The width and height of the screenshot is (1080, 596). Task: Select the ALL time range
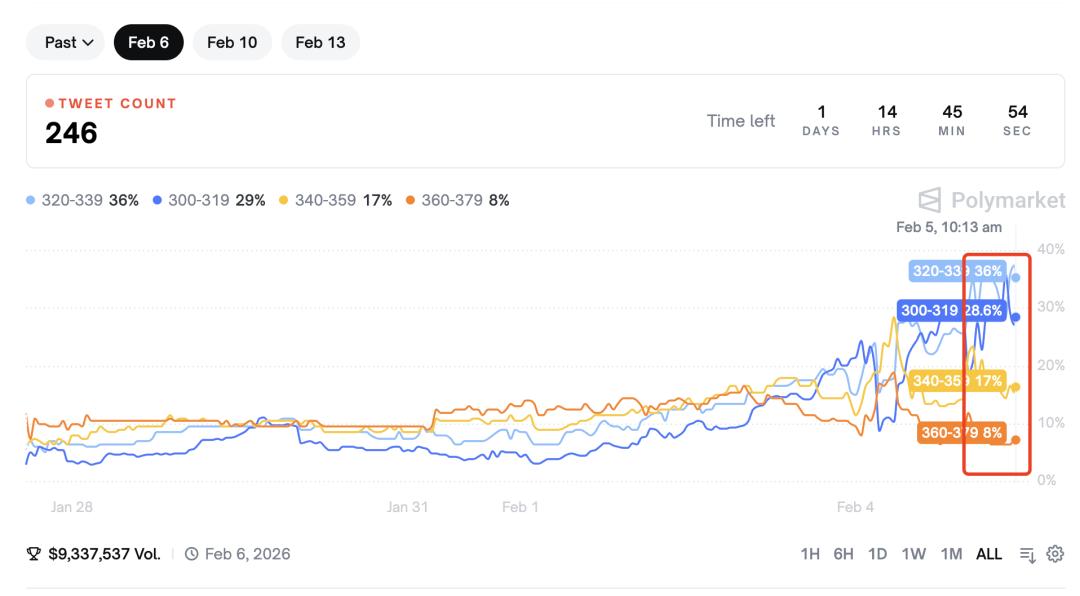[989, 554]
